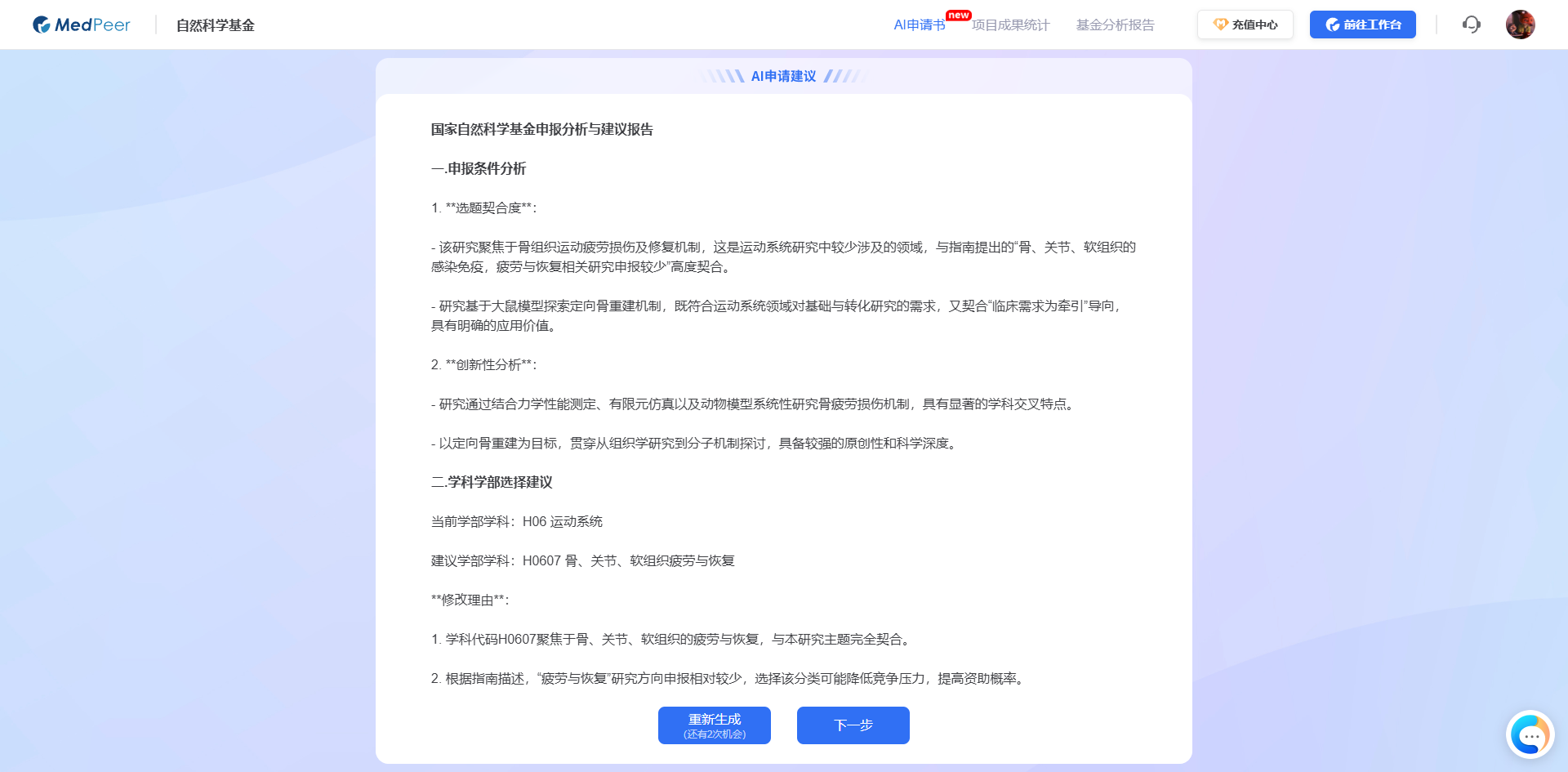The image size is (1568, 772).
Task: Click the line 当前学部学科：H06 运动系统
Action: coord(517,521)
